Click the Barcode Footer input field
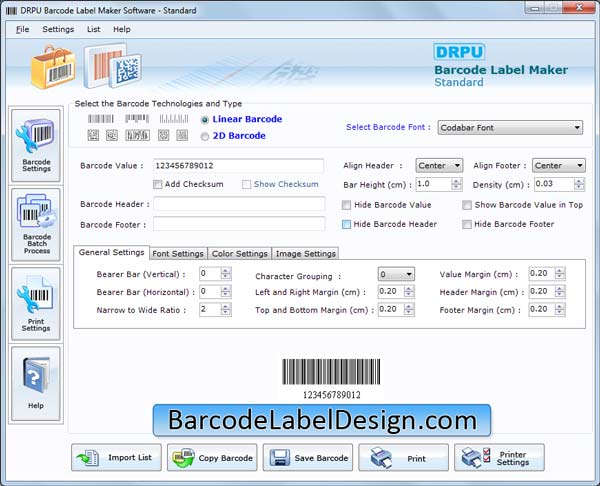600x486 pixels. [x=239, y=224]
